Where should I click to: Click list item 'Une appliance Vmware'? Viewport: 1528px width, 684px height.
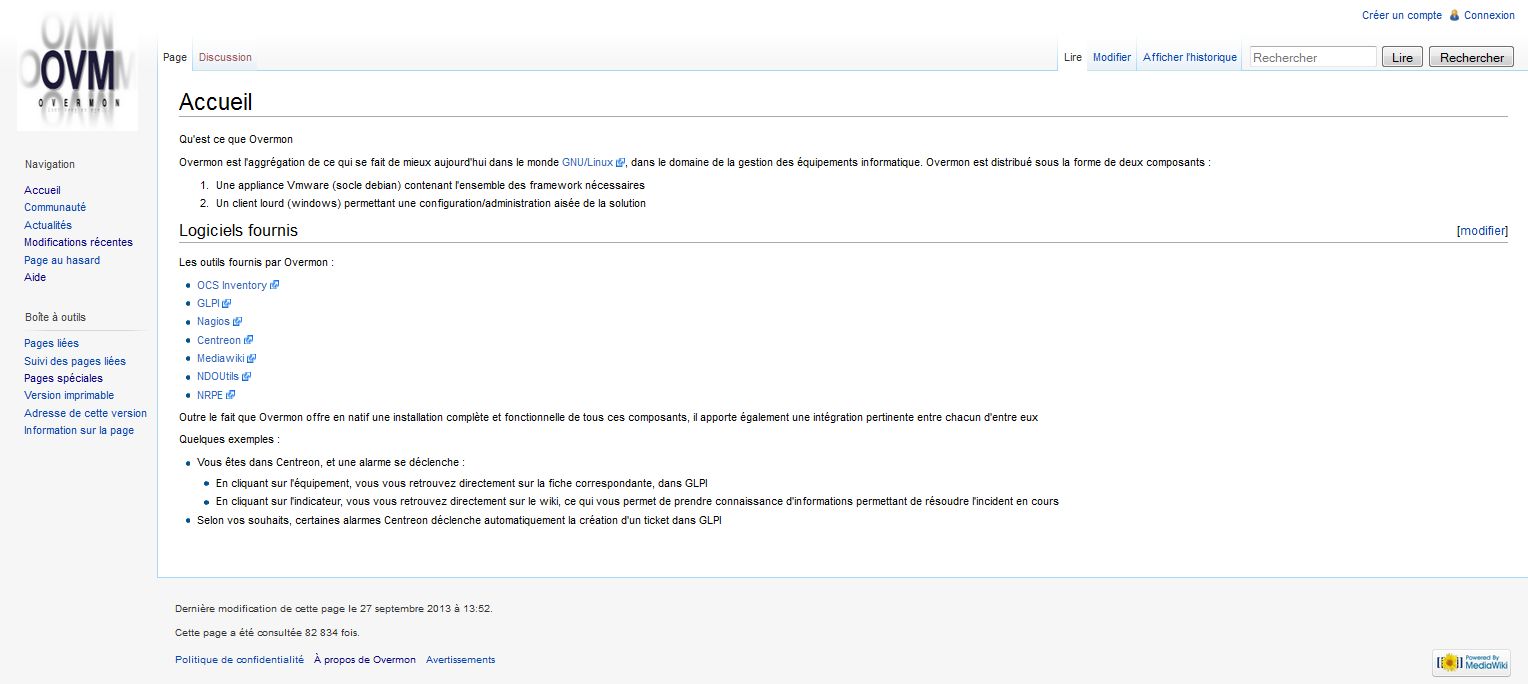(430, 185)
